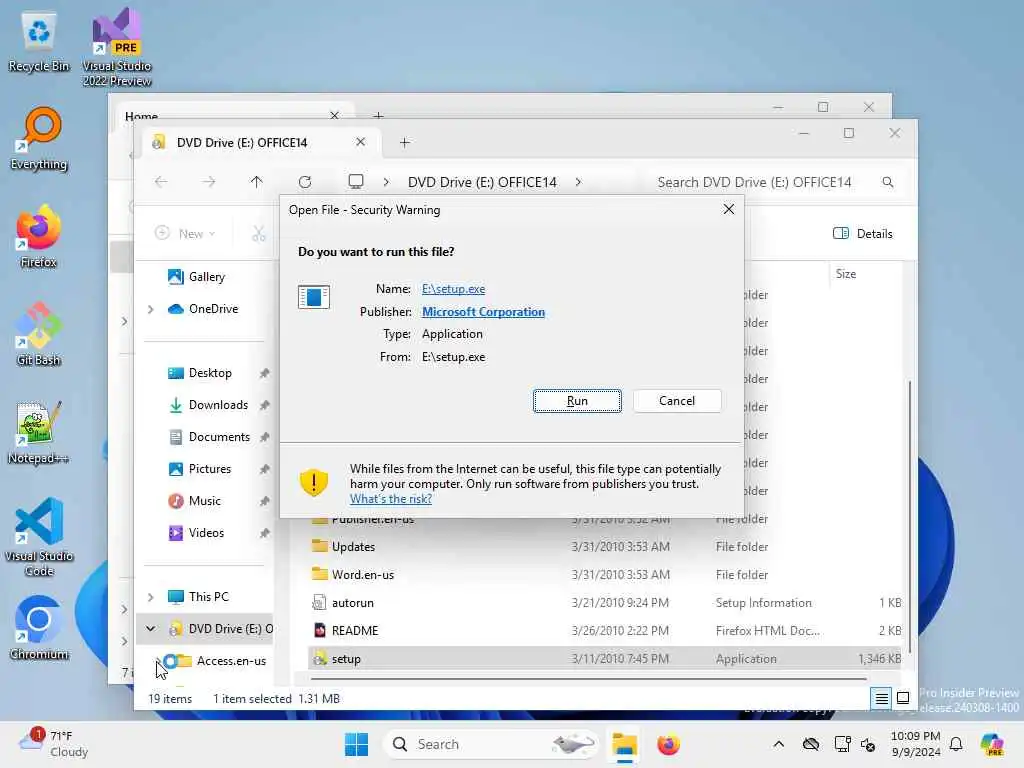Click the search magnifier in Explorer
The image size is (1024, 768).
[888, 182]
